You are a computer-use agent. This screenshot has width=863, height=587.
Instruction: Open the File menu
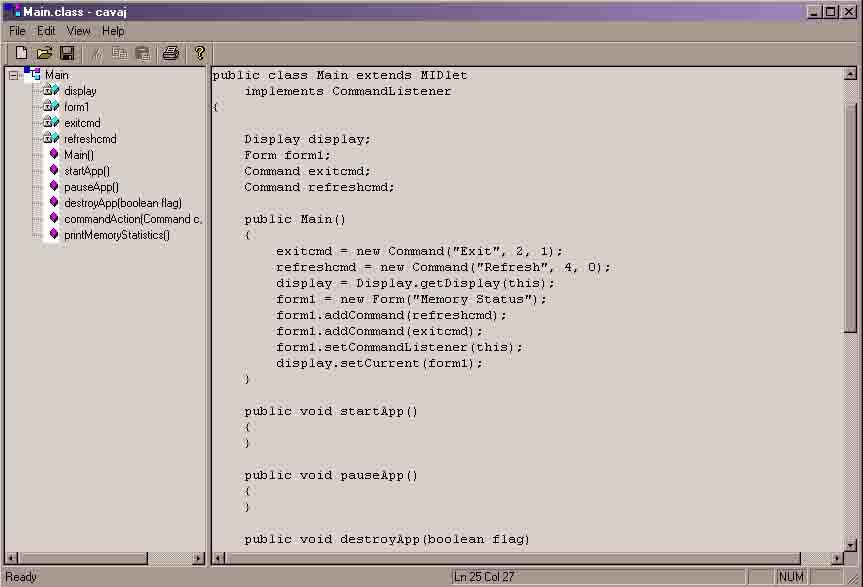[x=17, y=31]
